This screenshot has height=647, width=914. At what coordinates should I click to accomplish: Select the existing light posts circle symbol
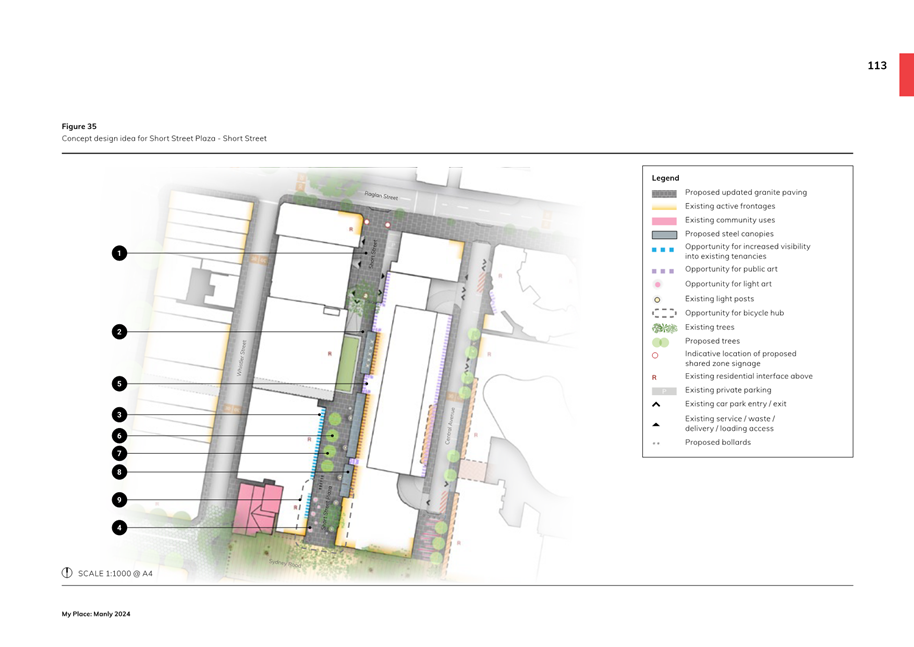657,299
